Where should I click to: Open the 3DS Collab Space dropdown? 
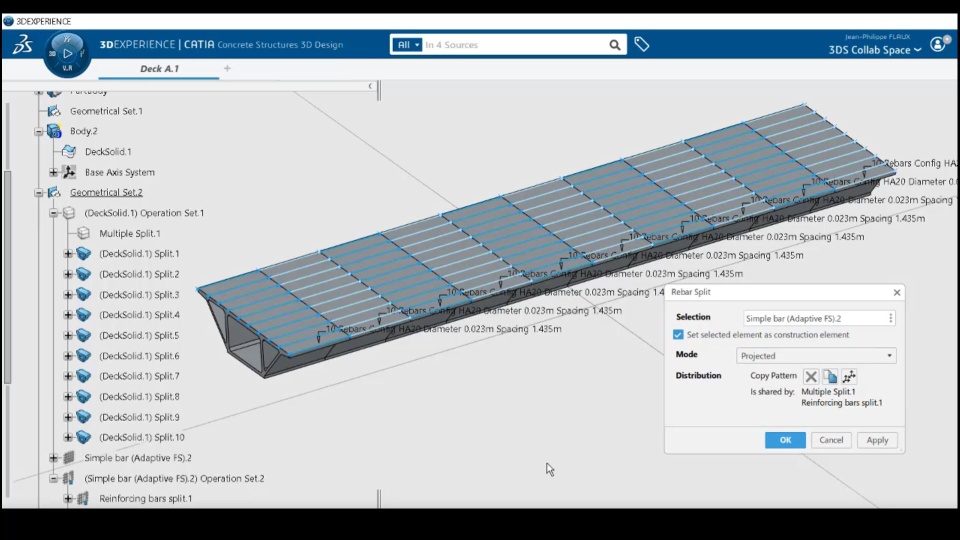[x=875, y=50]
